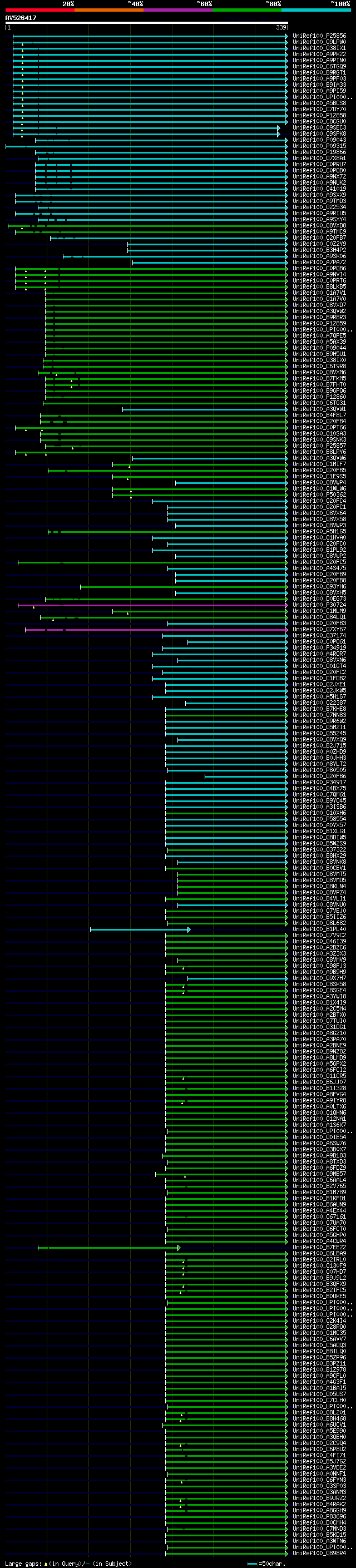Select the UniRef100_B1PL92 label
Viewport: 356px width, 1568px height.
(319, 550)
